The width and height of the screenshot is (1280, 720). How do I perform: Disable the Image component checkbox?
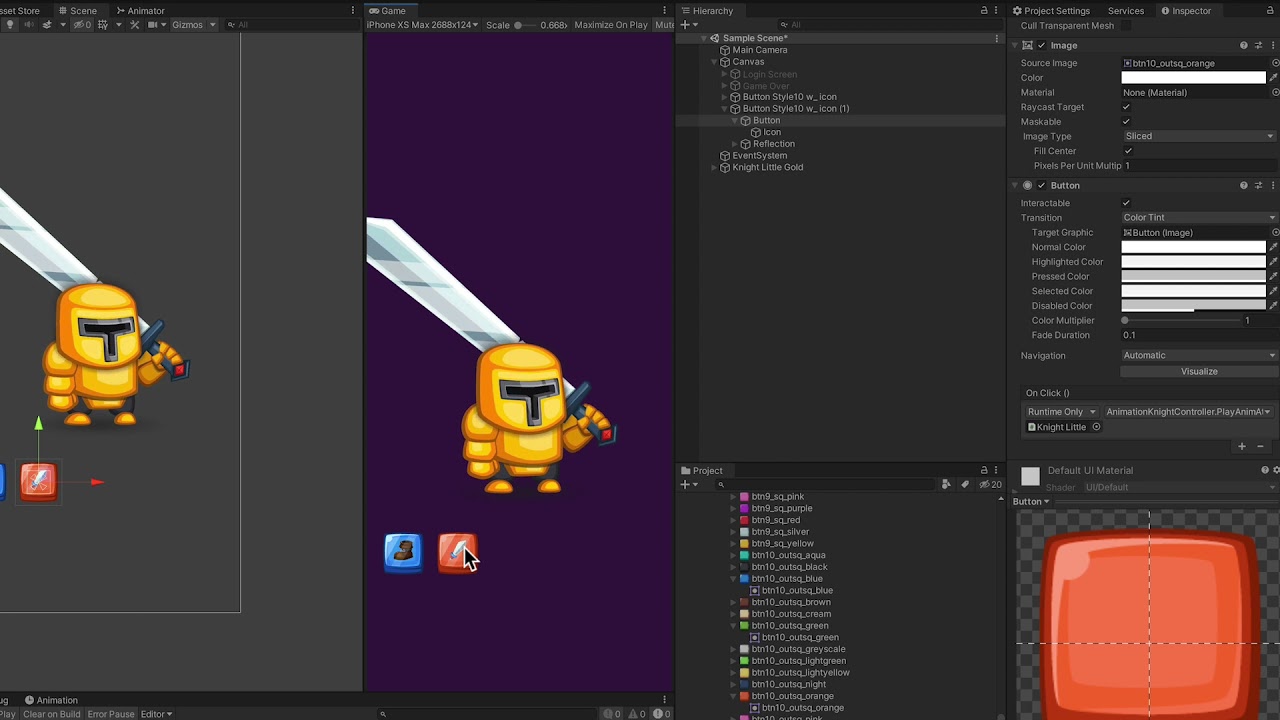[1041, 45]
